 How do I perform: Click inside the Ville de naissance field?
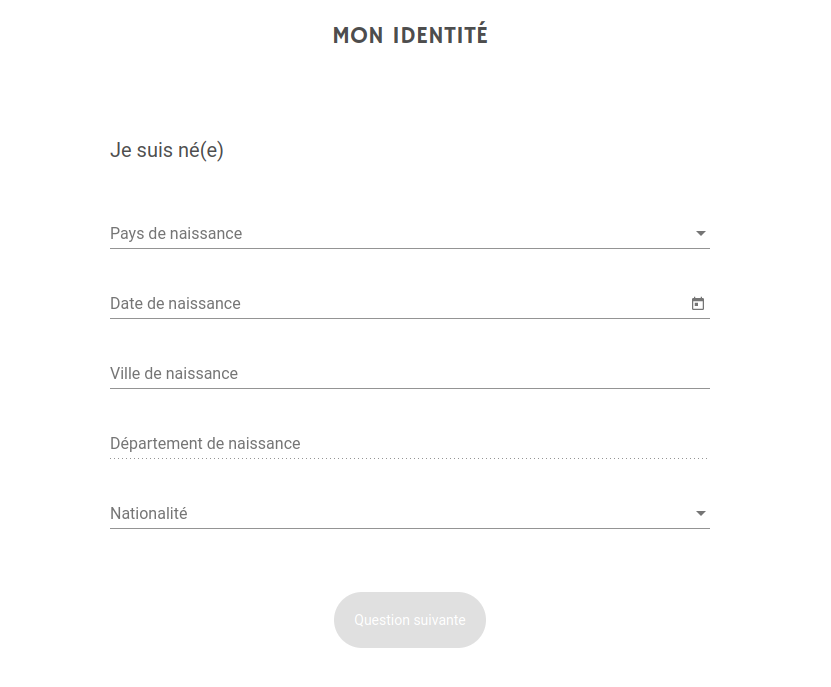tap(400, 373)
